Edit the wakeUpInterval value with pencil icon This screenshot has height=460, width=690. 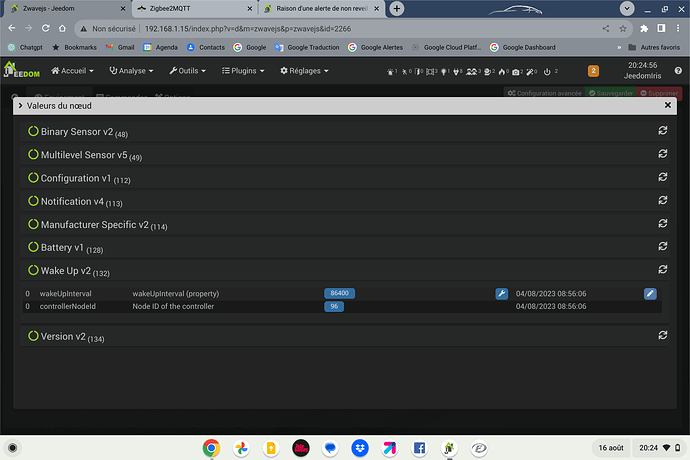coord(650,294)
